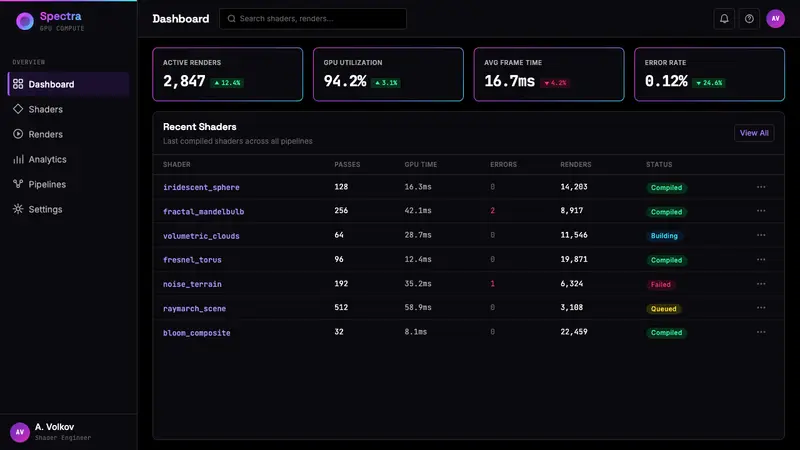Click SHADER column header
Viewport: 800px width, 450px height.
pyautogui.click(x=177, y=164)
